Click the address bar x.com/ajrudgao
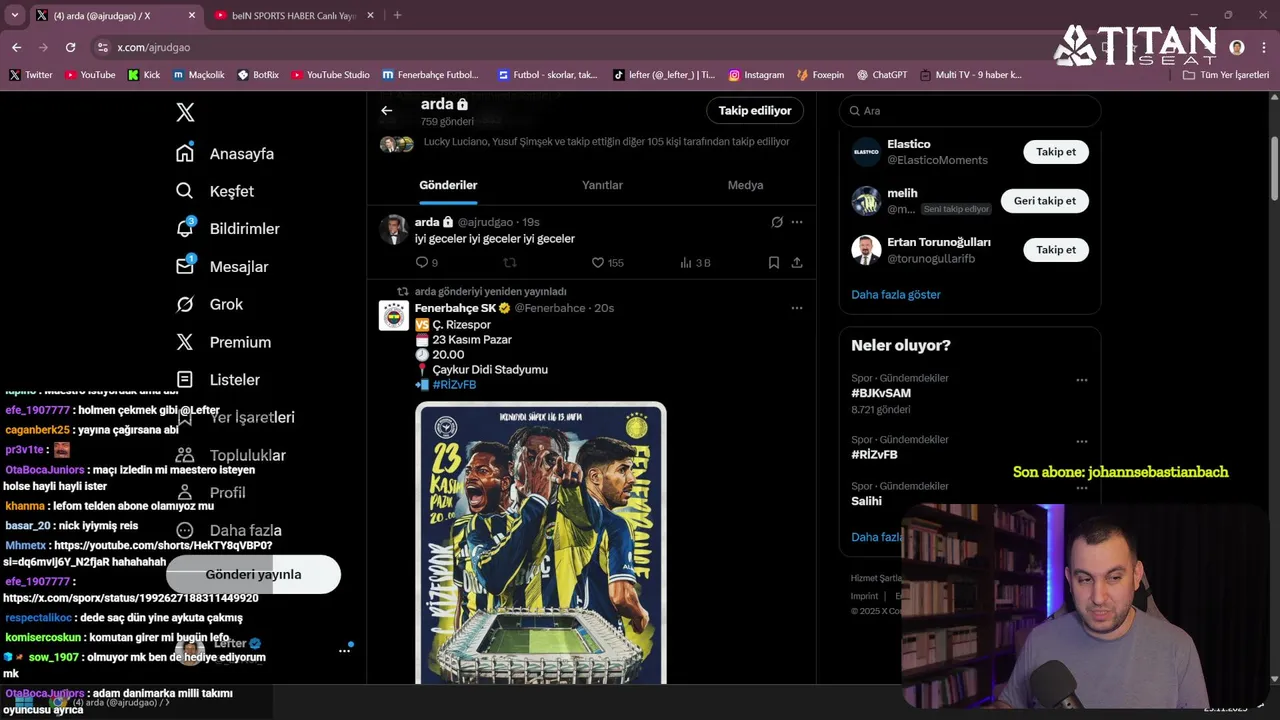 pos(153,47)
